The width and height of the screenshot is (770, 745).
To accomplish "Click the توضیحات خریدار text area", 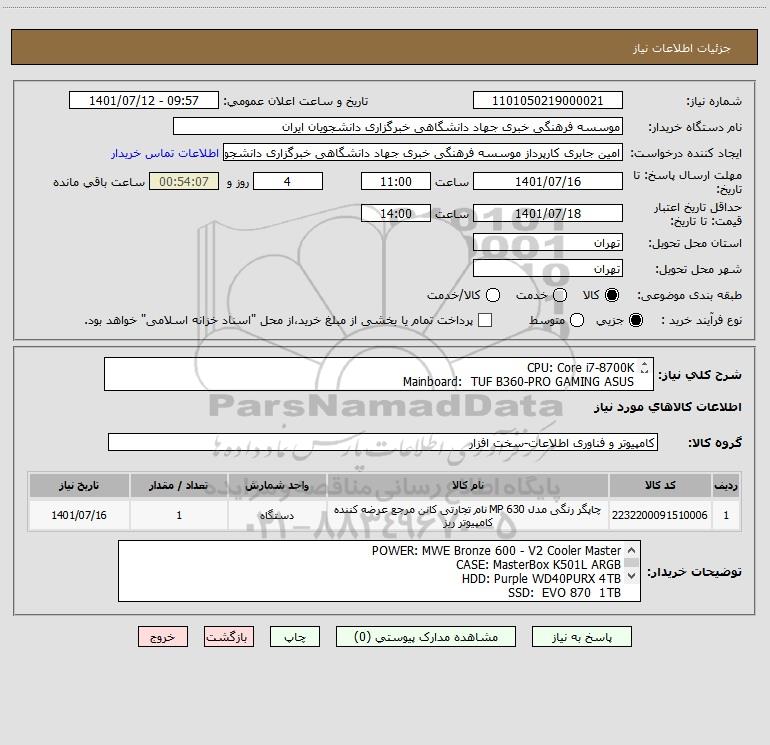I will pyautogui.click(x=379, y=571).
